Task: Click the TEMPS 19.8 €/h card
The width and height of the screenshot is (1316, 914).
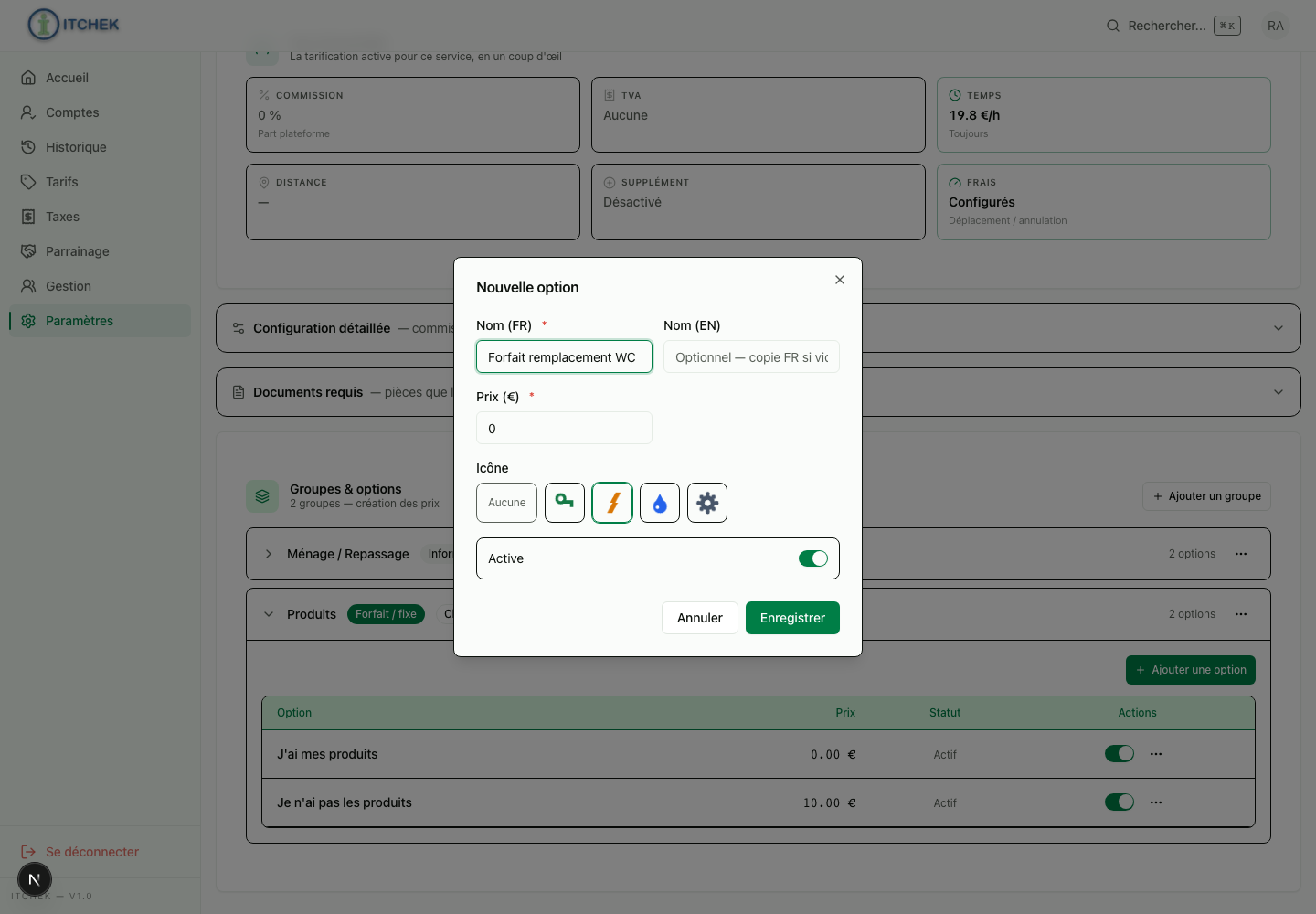Action: (x=1104, y=114)
